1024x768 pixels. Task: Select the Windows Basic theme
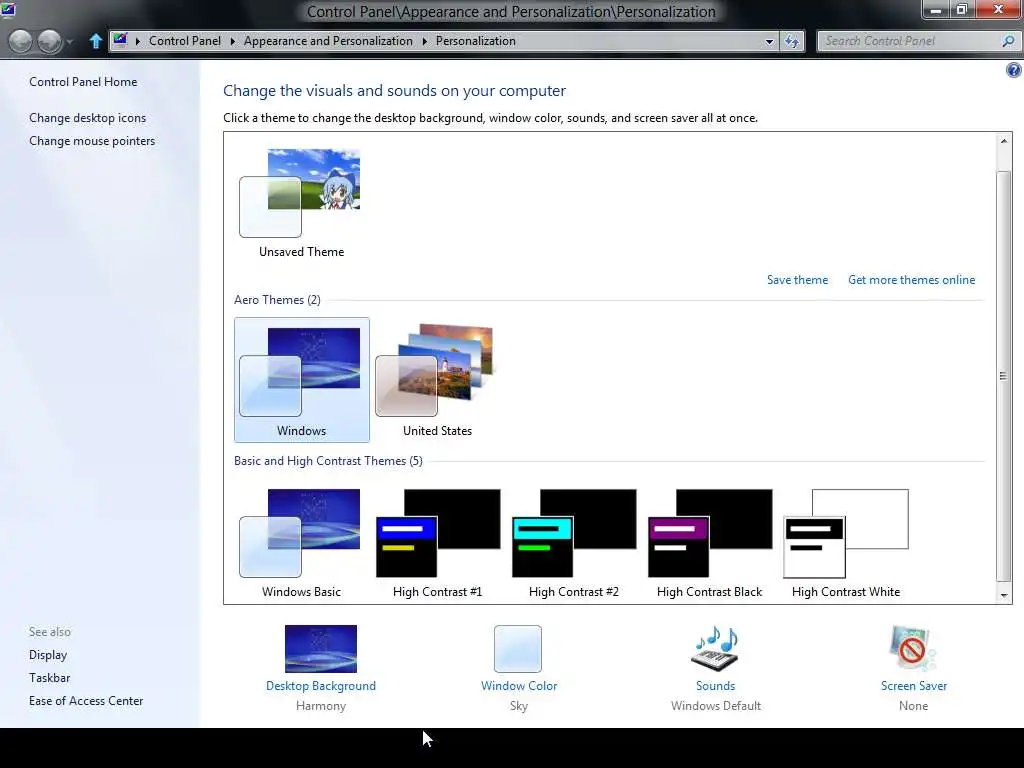tap(301, 542)
